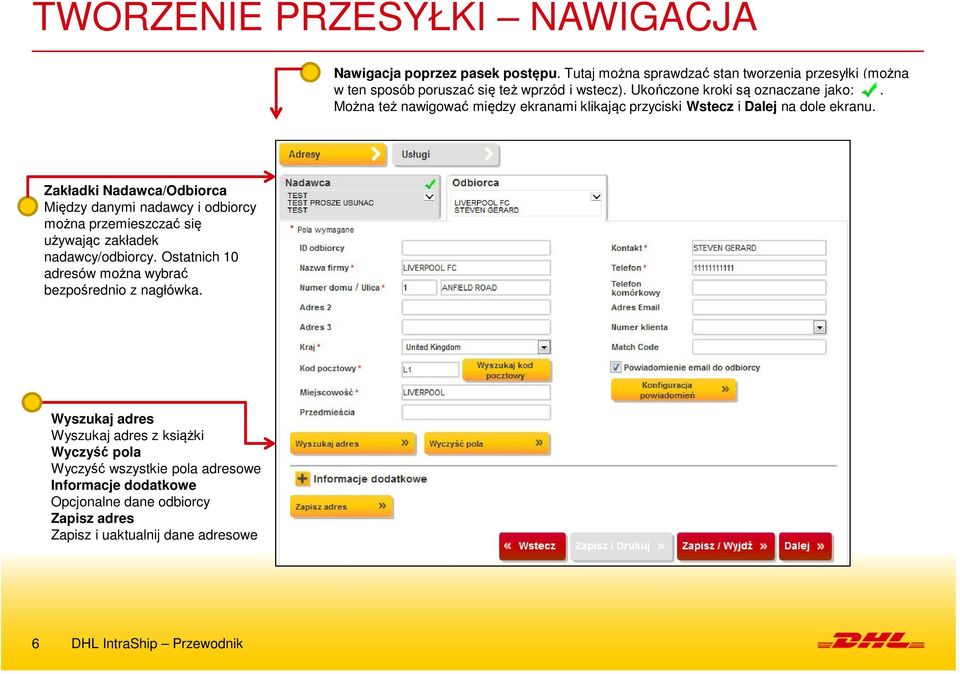The width and height of the screenshot is (960, 674).
Task: Click the Match Code field
Action: click(x=759, y=347)
